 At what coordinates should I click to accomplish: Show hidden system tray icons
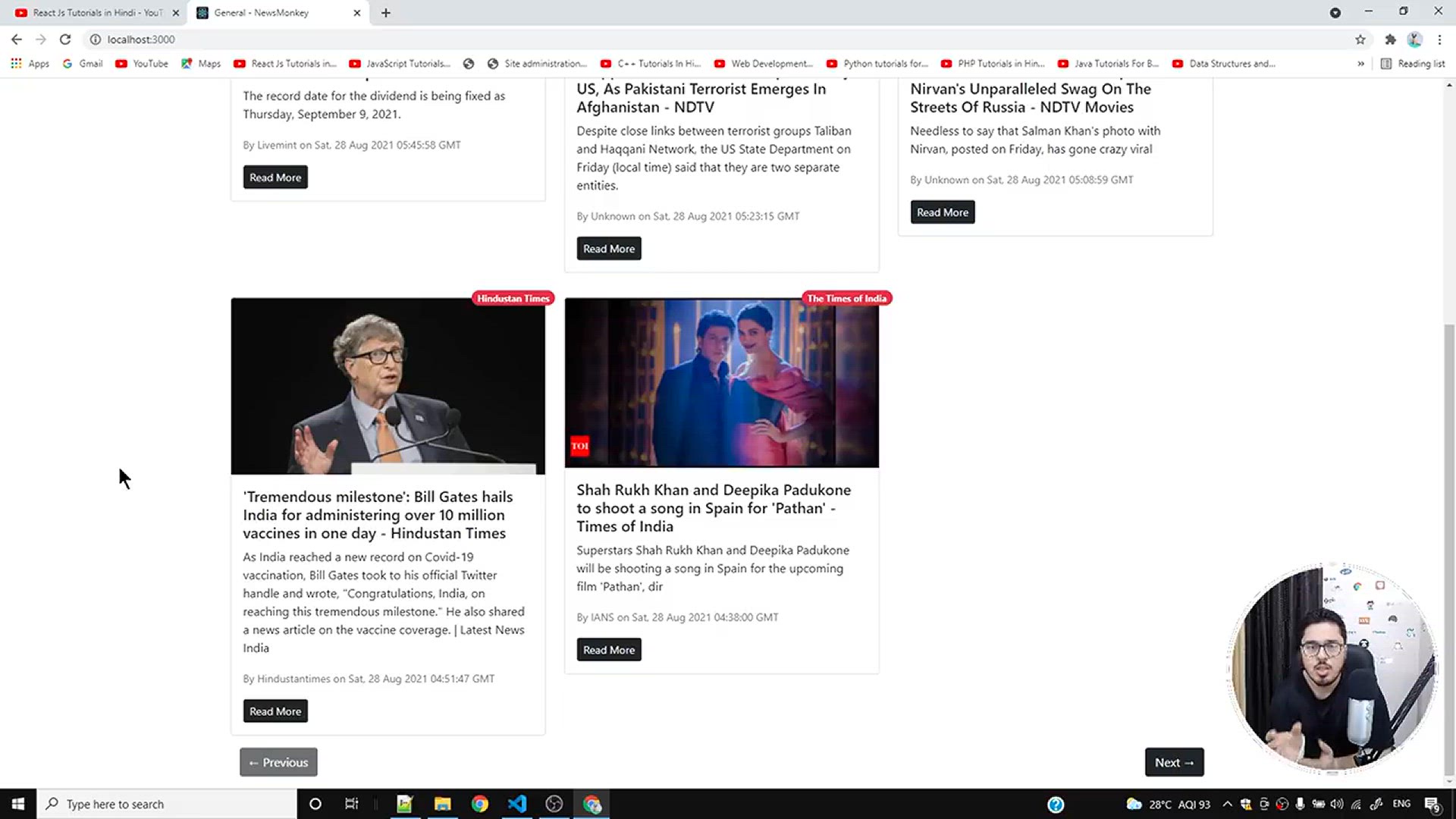point(1227,804)
